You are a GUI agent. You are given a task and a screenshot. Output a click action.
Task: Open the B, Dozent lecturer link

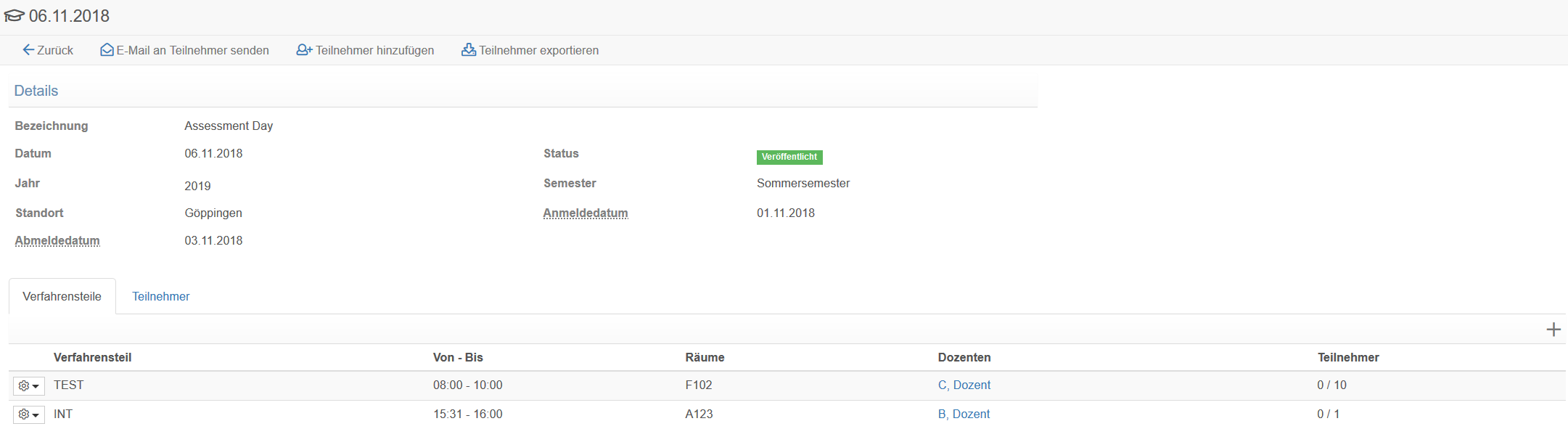pos(964,414)
